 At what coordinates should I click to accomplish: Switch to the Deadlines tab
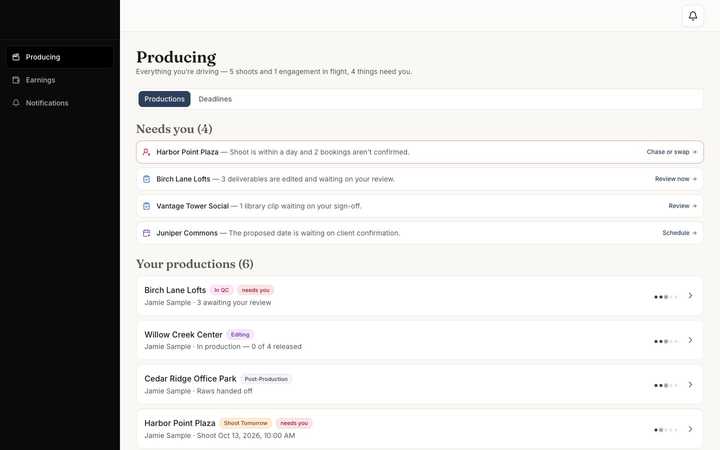tap(215, 99)
